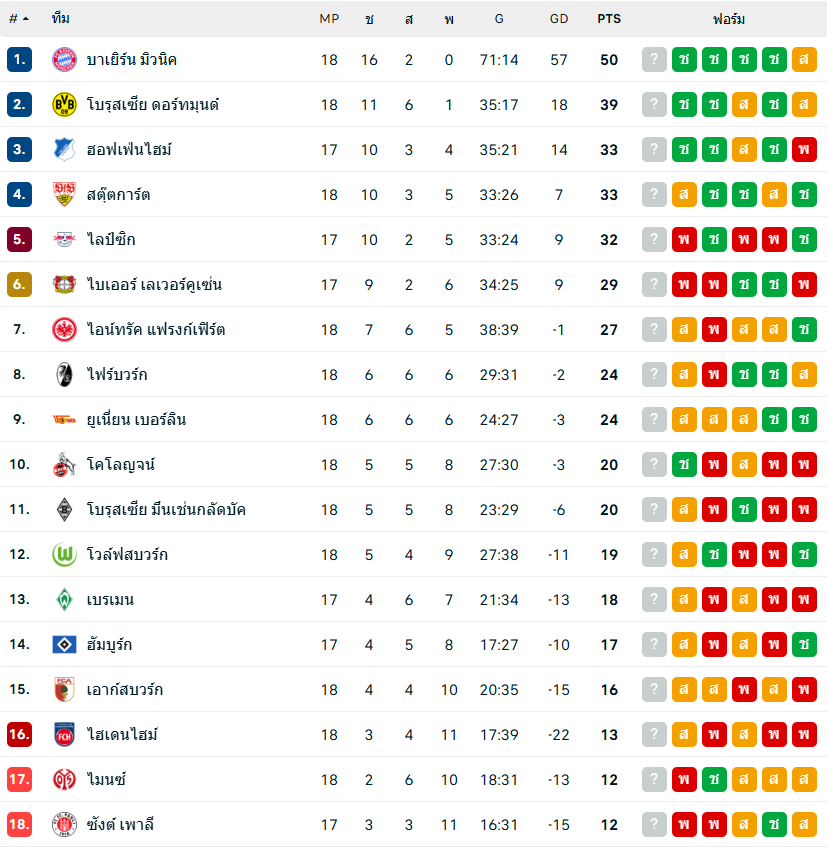Image resolution: width=827 pixels, height=847 pixels.
Task: Select the position 16 red rank badge
Action: pos(19,735)
